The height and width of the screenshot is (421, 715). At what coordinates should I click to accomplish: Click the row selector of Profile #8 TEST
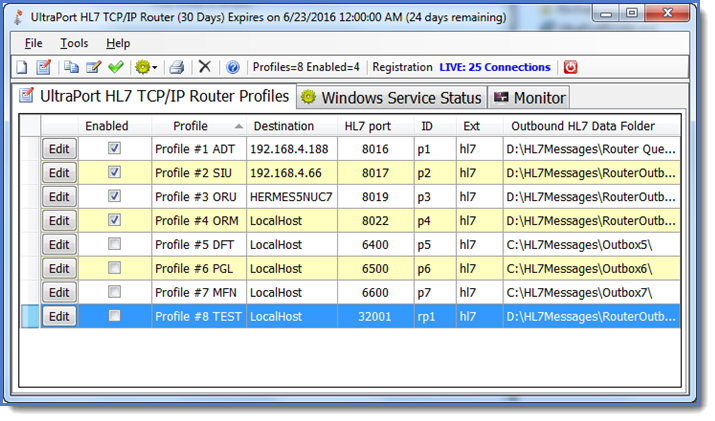coord(30,317)
